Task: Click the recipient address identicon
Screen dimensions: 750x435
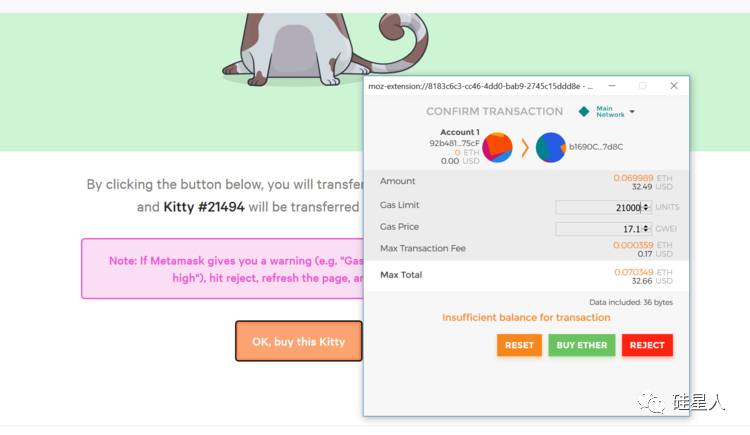Action: pyautogui.click(x=551, y=148)
